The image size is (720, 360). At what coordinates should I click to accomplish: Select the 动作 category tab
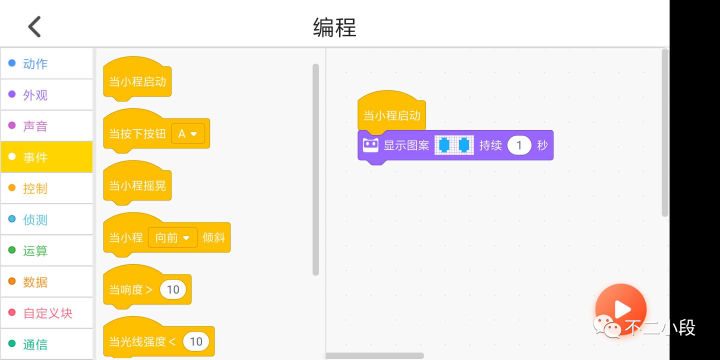[46, 63]
